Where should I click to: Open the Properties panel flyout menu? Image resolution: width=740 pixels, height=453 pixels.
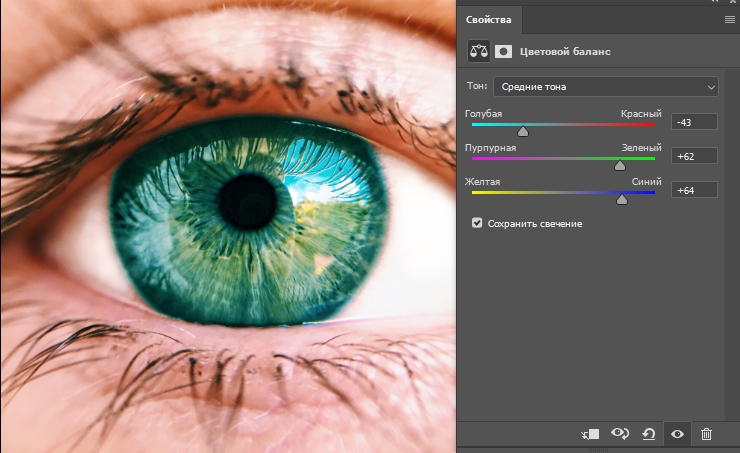[730, 19]
